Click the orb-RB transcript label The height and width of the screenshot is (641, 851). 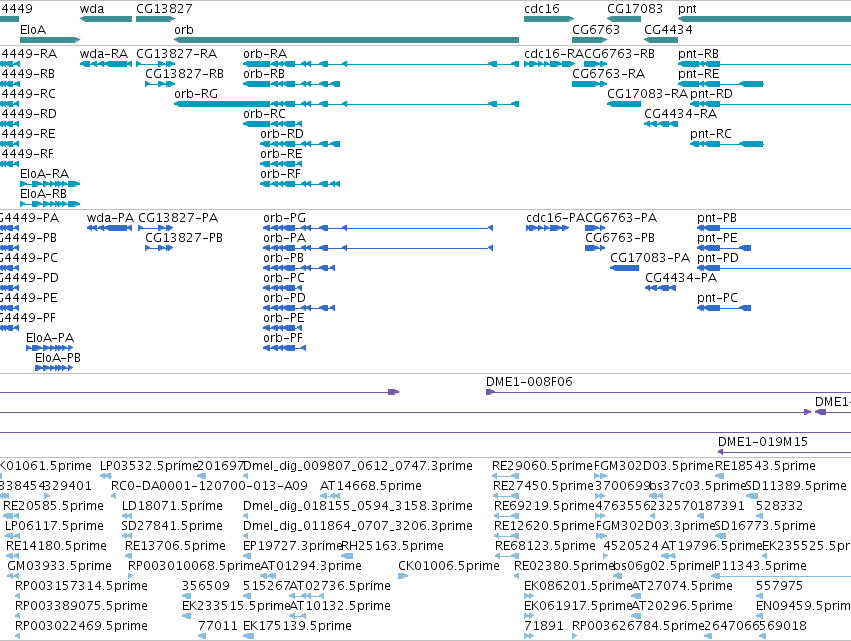coord(264,74)
